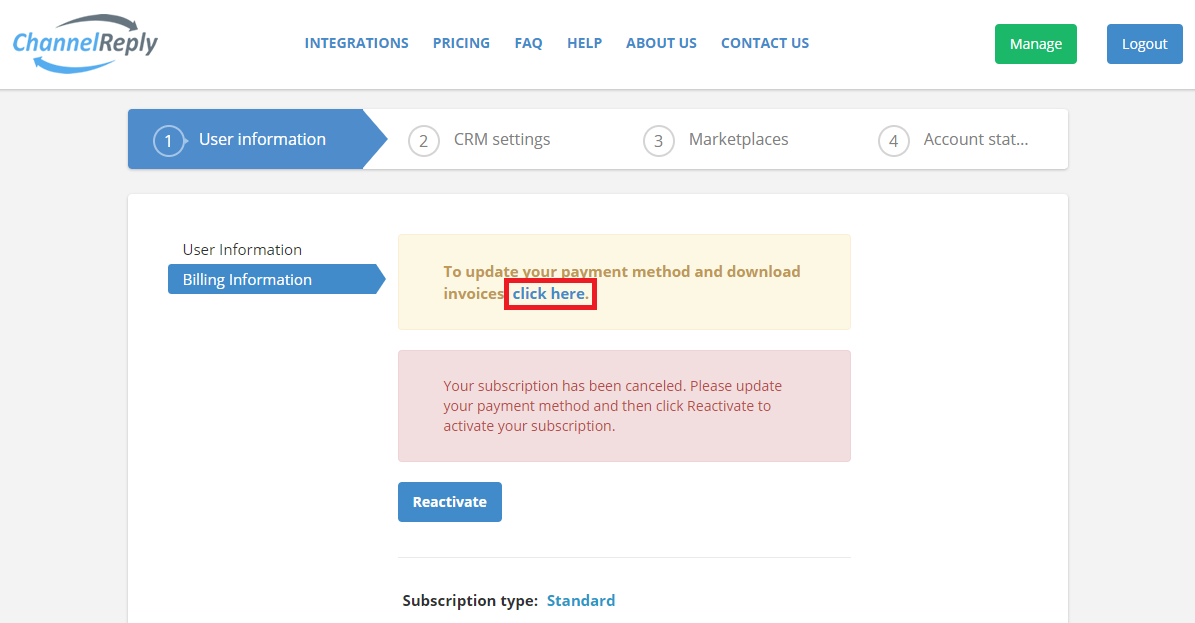Screen dimensions: 1195x623
Task: Click the ChannelReply logo
Action: (x=85, y=43)
